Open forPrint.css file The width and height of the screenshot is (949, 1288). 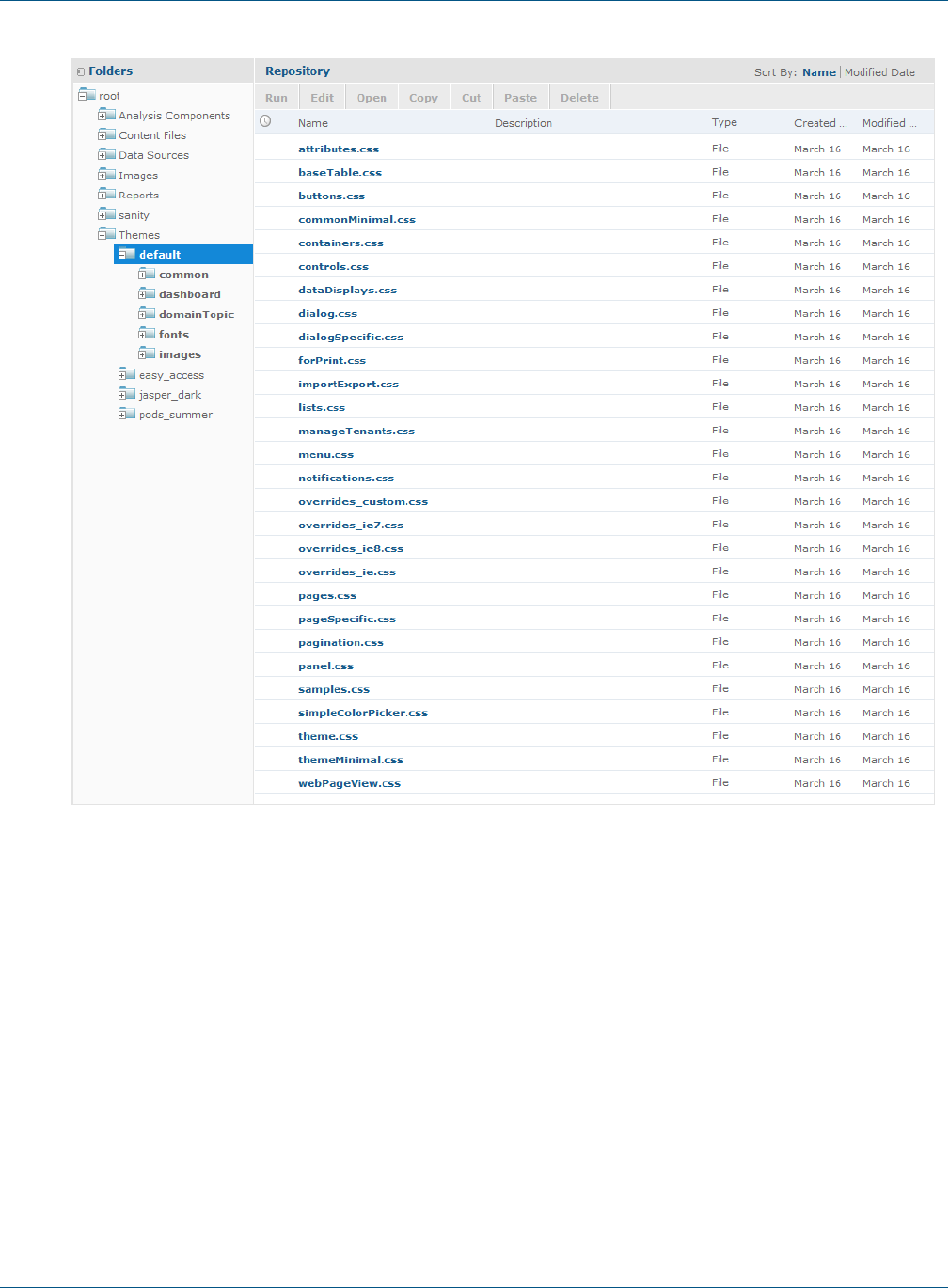pos(332,360)
